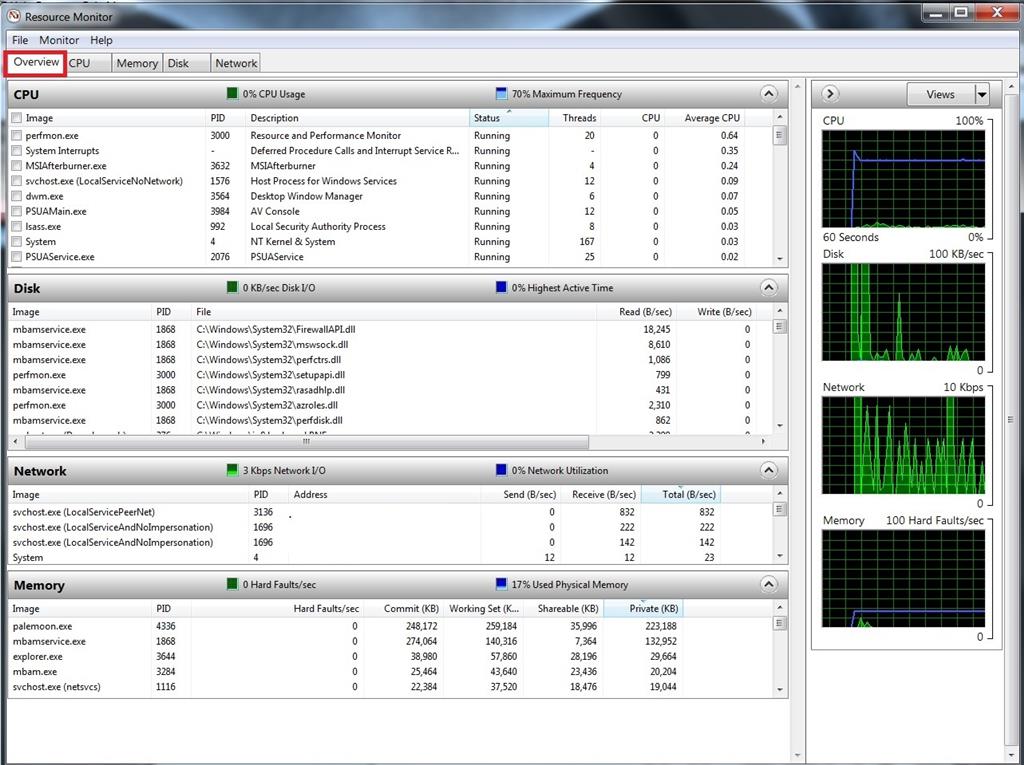Collapse the Network section chevron
The image size is (1024, 765).
(769, 470)
